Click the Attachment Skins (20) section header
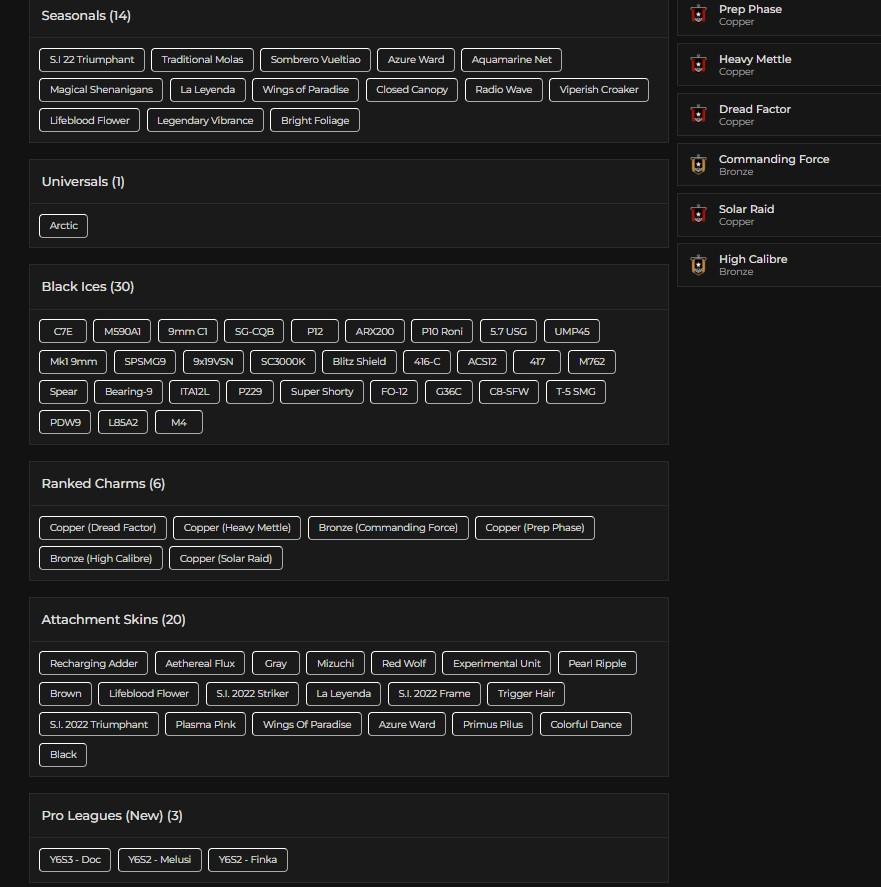Viewport: 881px width, 887px height. [x=113, y=620]
